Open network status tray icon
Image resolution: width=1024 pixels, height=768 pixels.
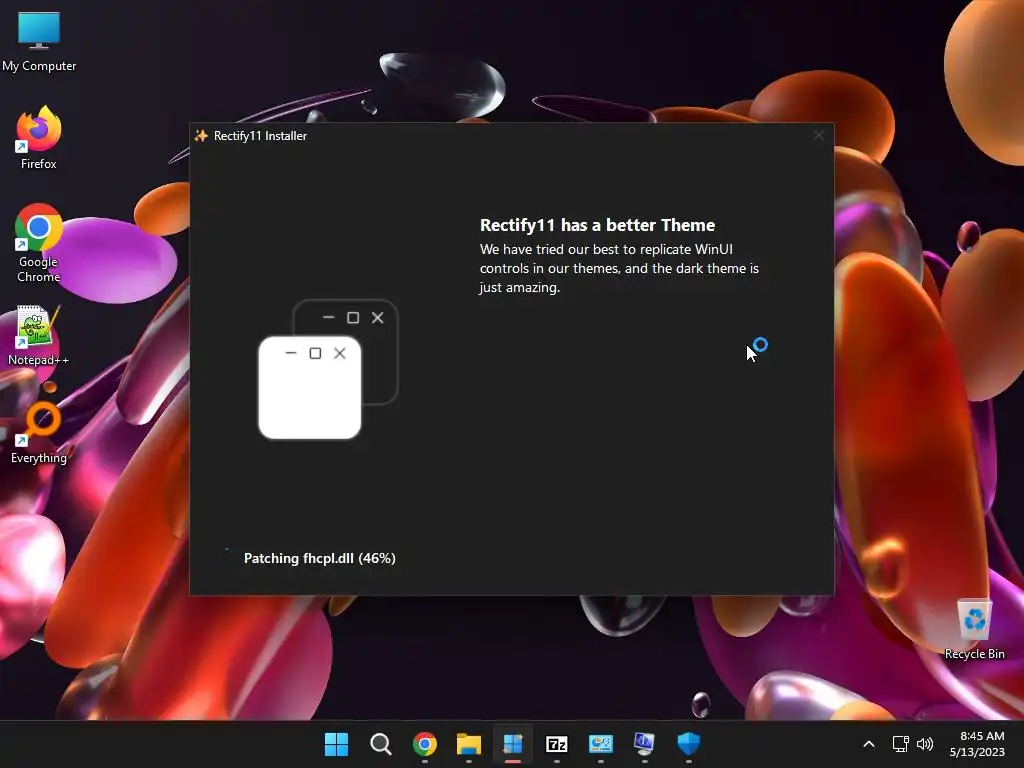tap(901, 744)
